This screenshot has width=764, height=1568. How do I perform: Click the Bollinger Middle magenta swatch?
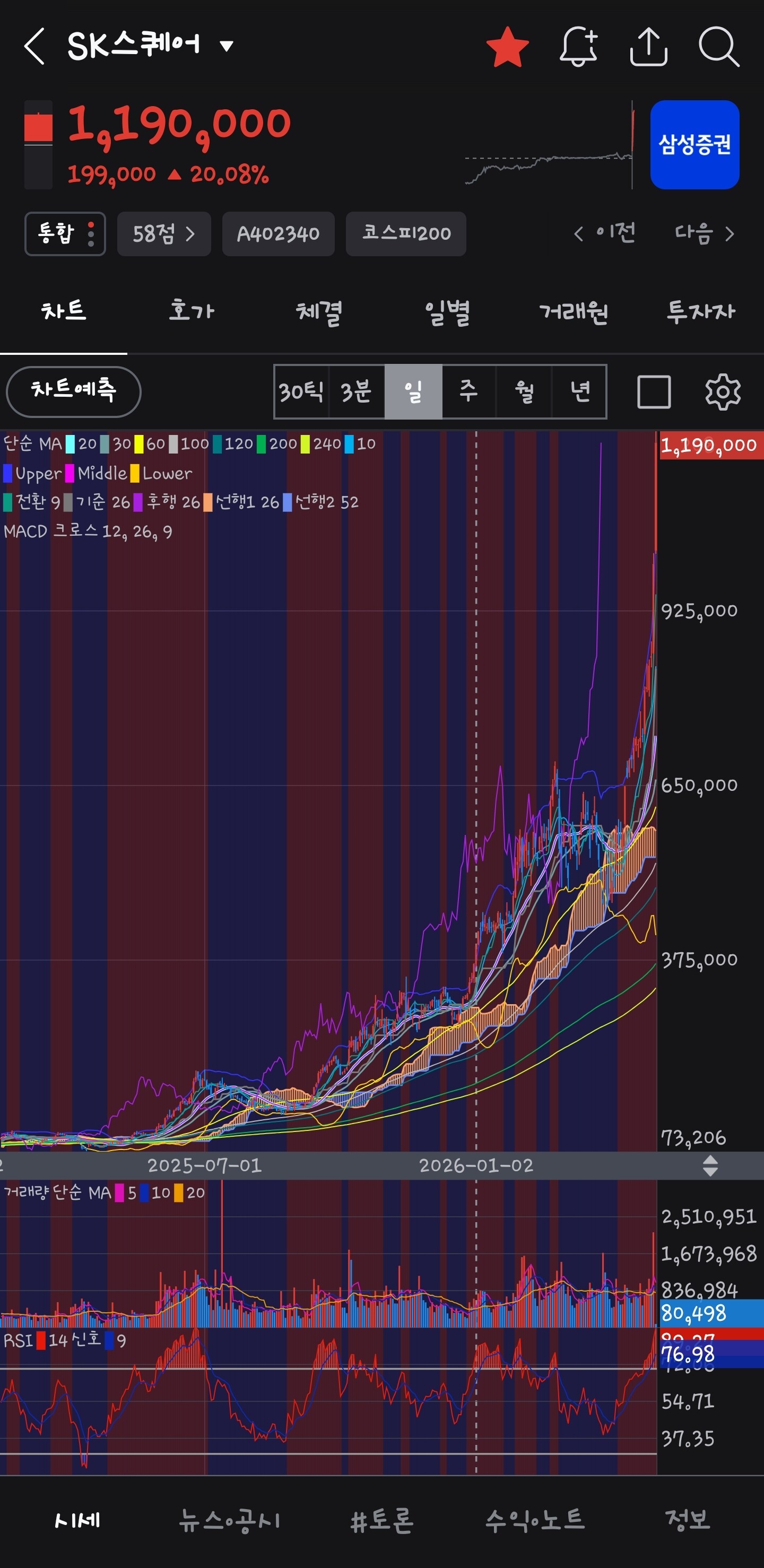pos(70,474)
